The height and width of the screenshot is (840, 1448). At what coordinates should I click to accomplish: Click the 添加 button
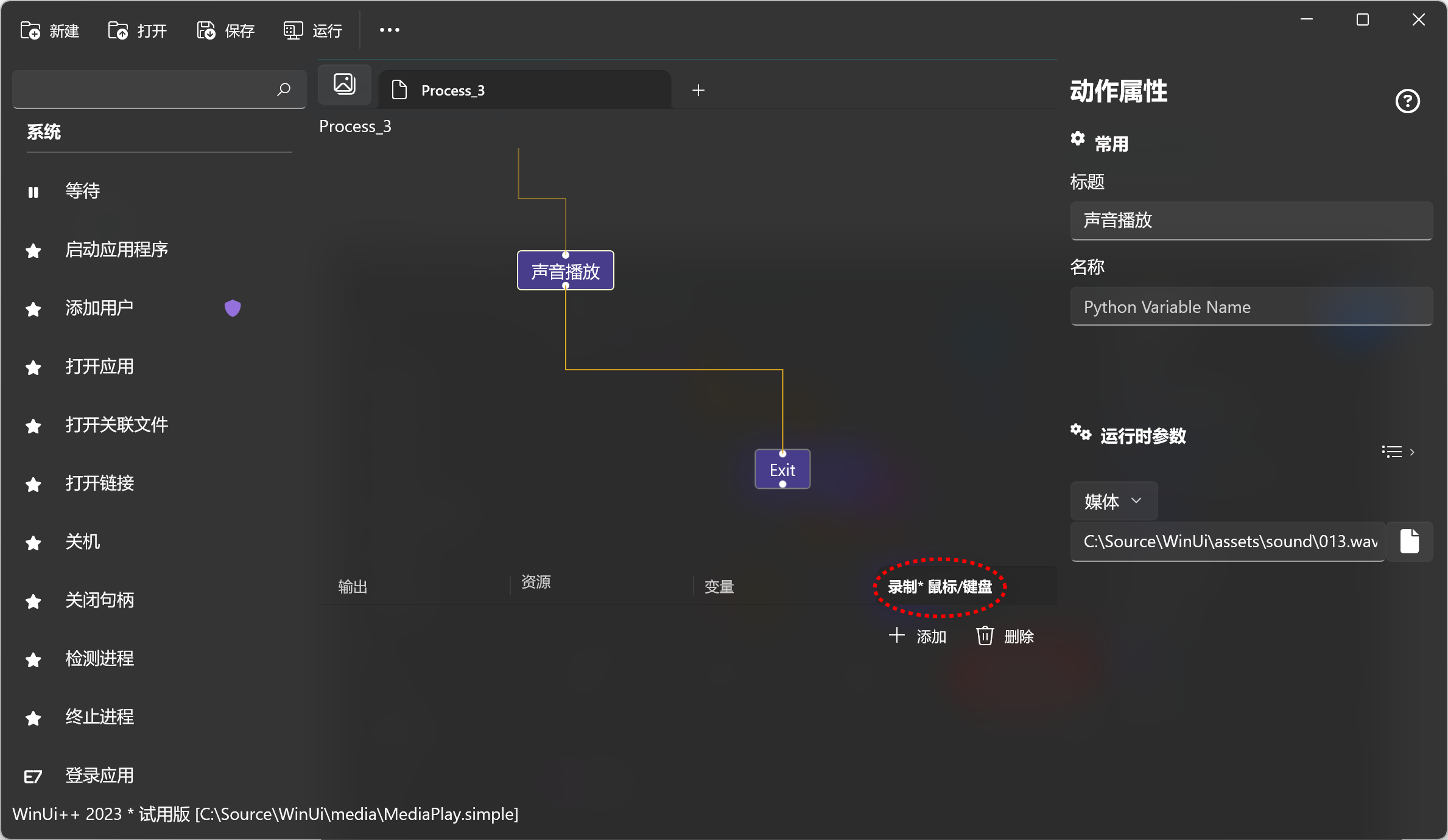(918, 636)
